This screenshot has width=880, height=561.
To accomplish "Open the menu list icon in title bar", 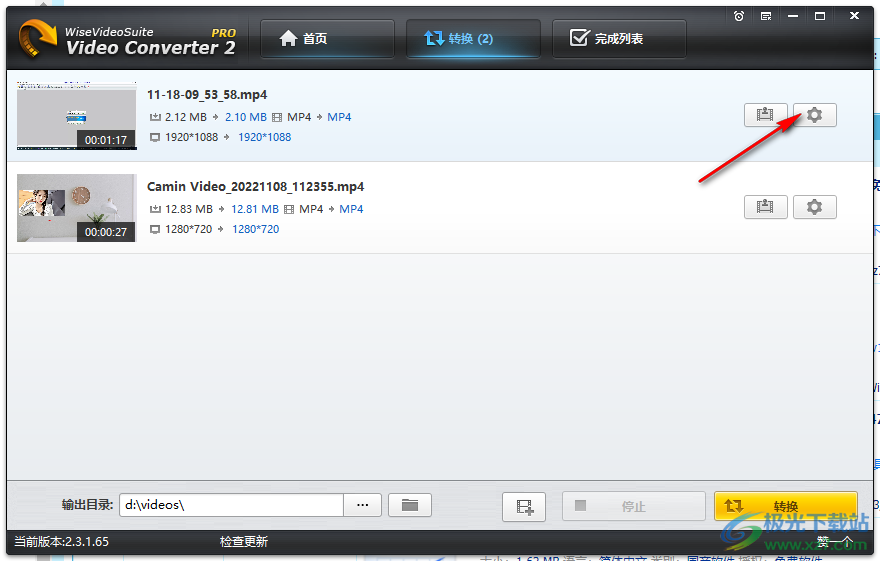I will point(766,16).
